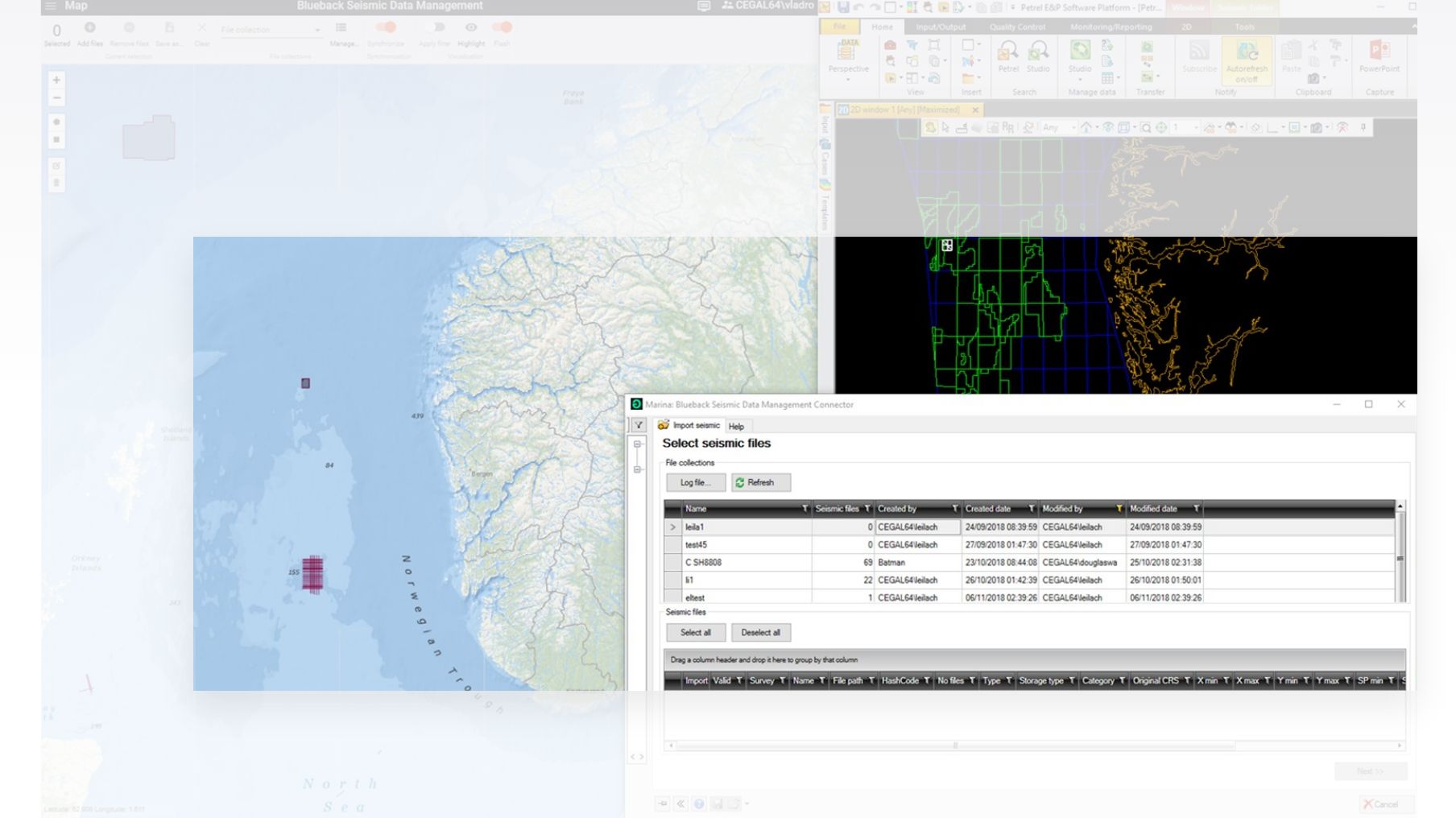Image resolution: width=1456 pixels, height=818 pixels.
Task: Click the file collections vertical scrollbar
Action: [1400, 552]
